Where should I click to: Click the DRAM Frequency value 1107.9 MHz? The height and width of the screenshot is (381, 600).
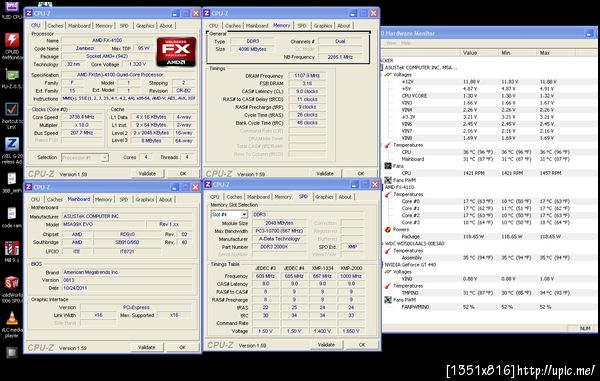point(307,76)
